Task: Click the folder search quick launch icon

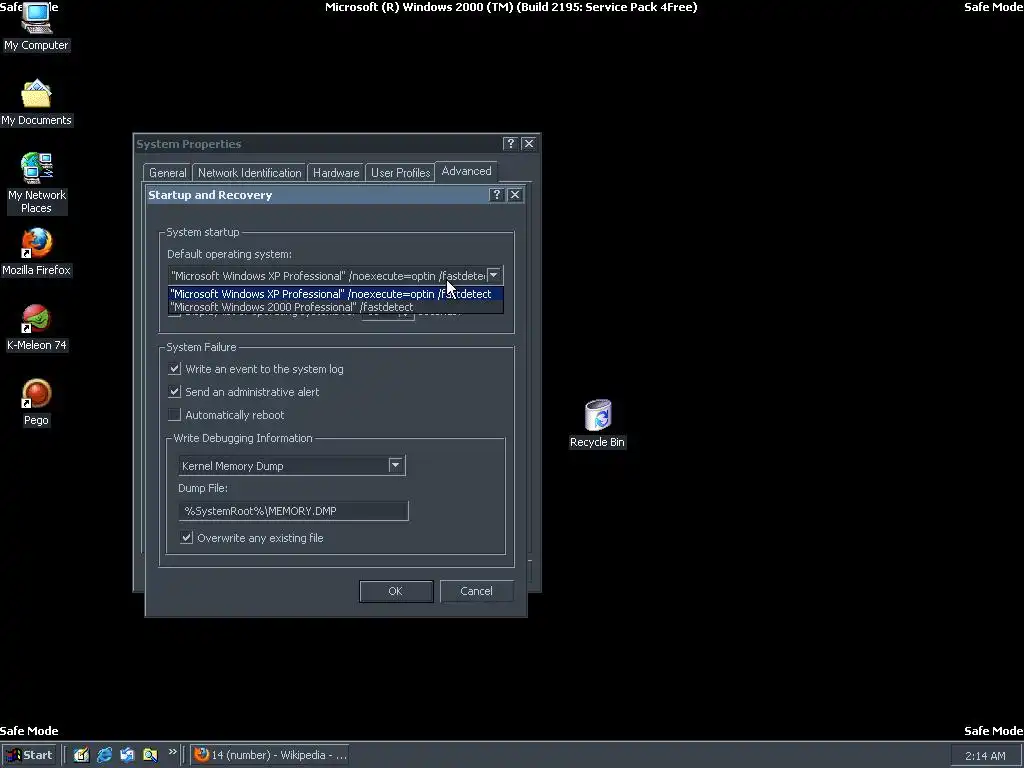Action: (150, 755)
